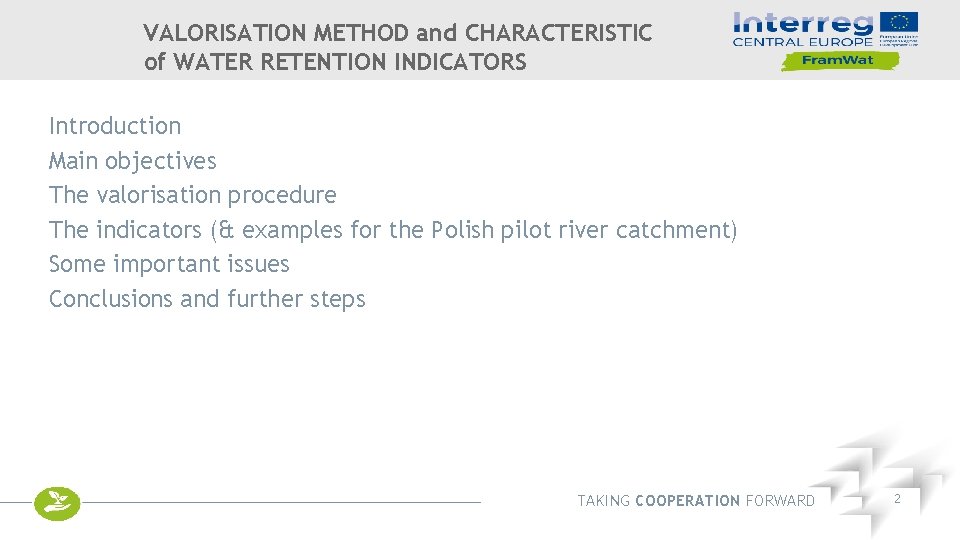Screen dimensions: 960x540
Task: Click the green FramWat logo badge
Action: click(839, 60)
